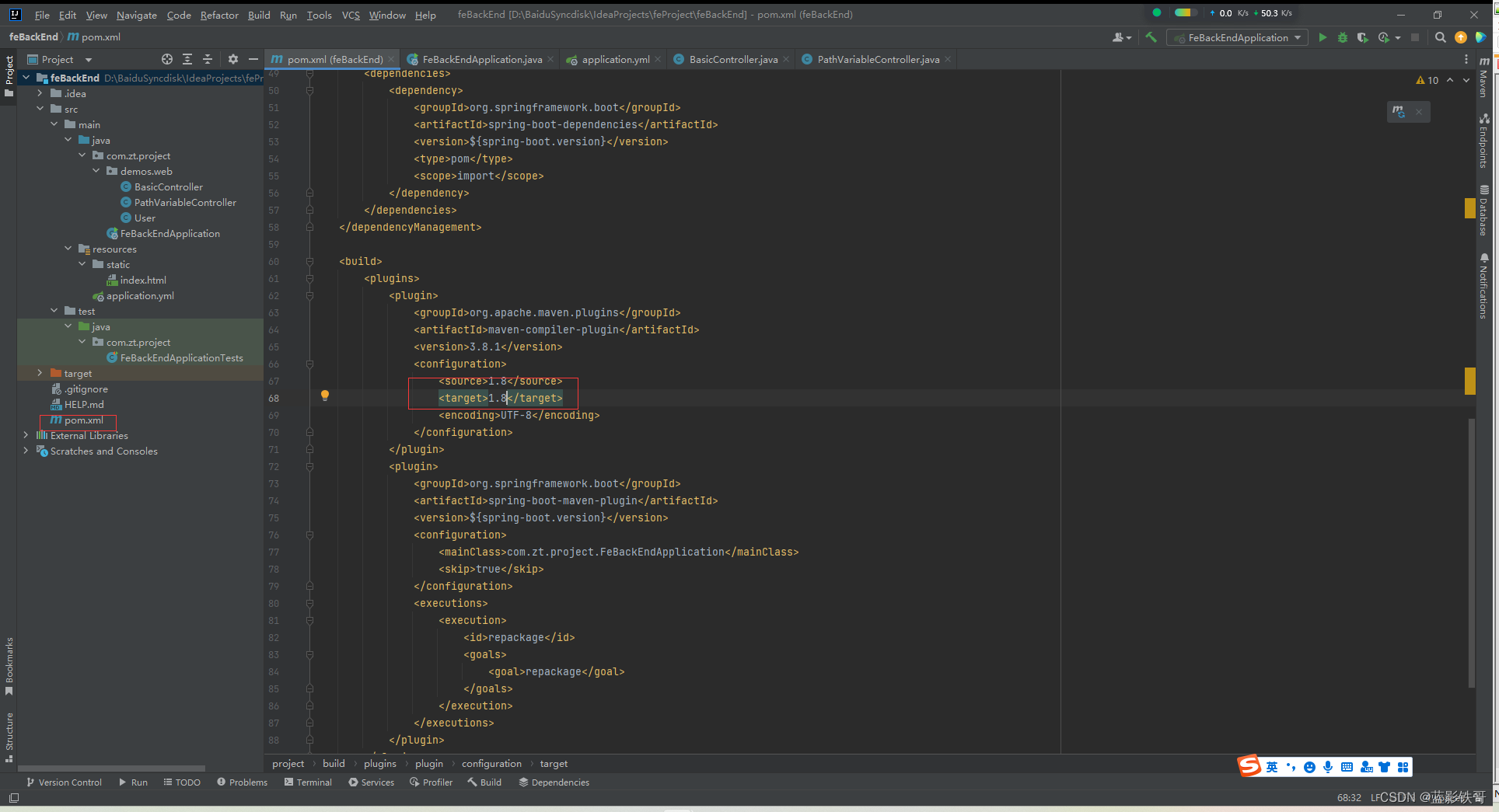This screenshot has width=1499, height=812.
Task: Toggle the Sogou microphone input icon
Action: click(x=1328, y=767)
